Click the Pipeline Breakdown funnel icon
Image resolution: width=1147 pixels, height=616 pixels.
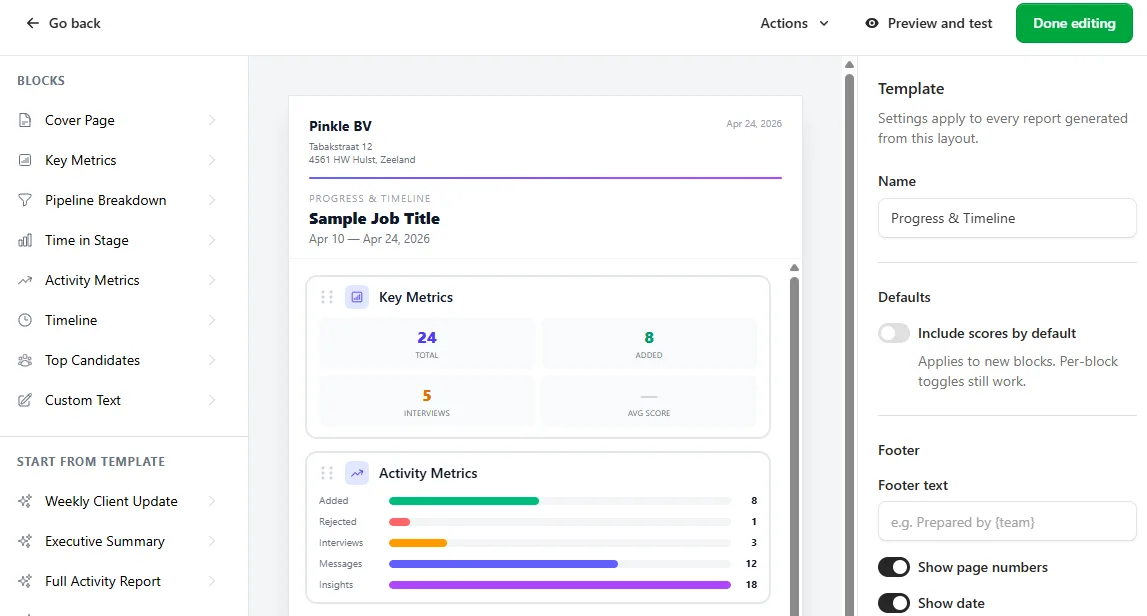tap(25, 200)
